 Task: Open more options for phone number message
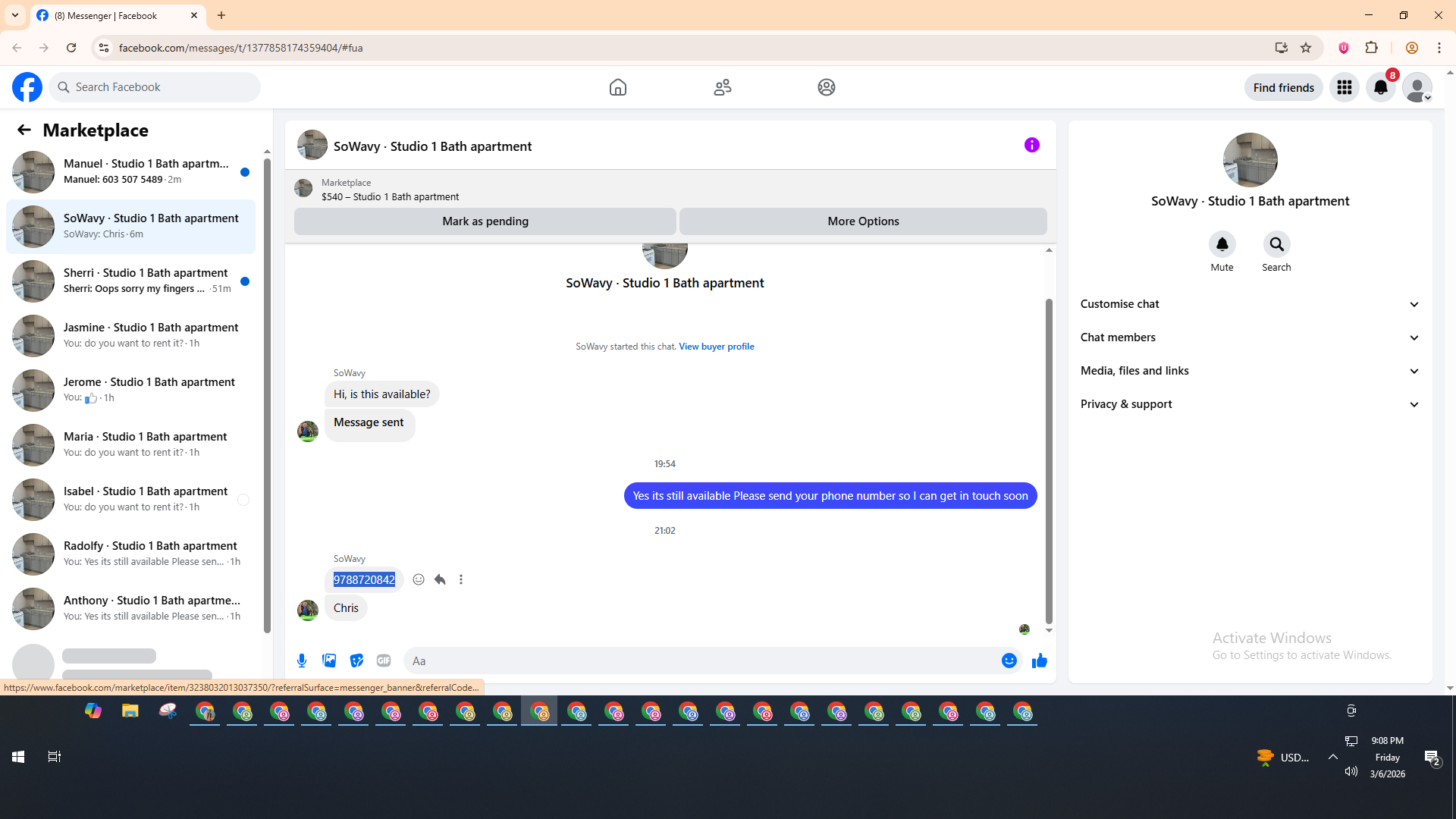[461, 579]
